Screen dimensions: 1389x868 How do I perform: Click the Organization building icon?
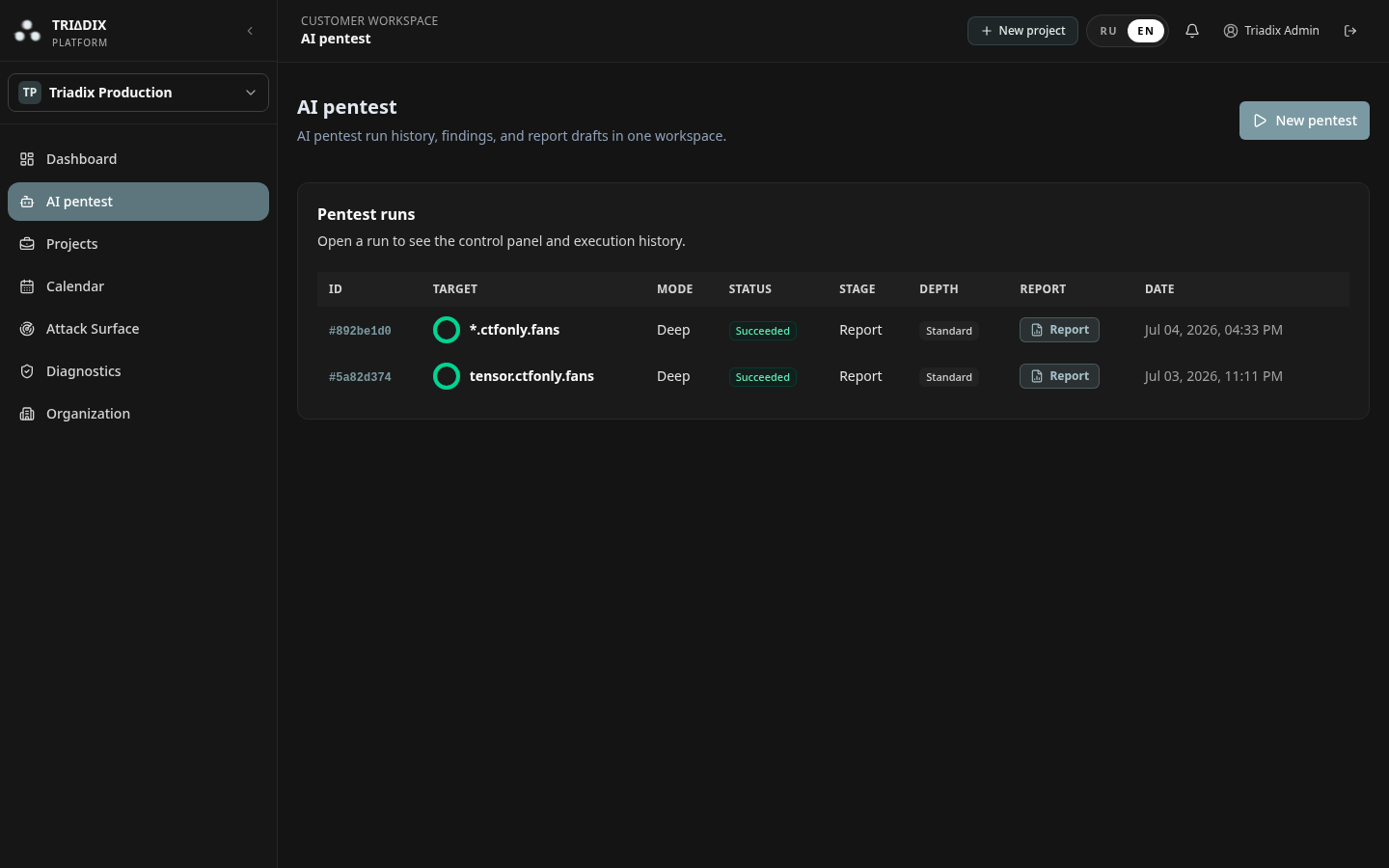click(x=27, y=414)
